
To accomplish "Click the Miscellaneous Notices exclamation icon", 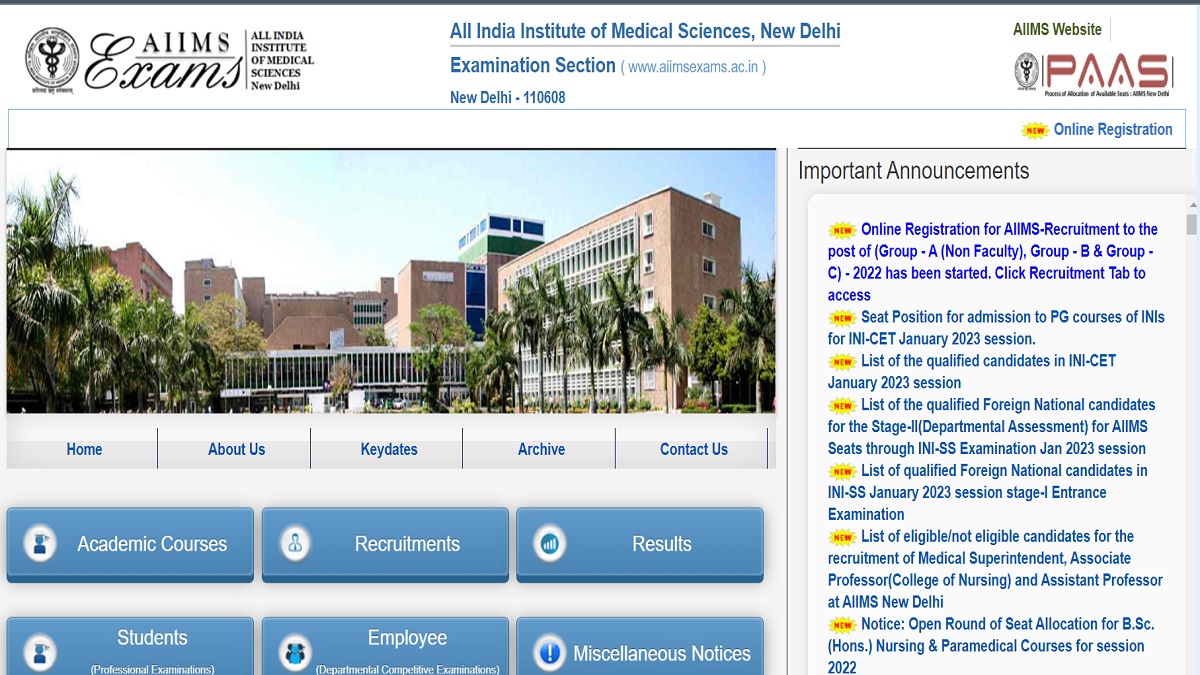I will [x=549, y=653].
